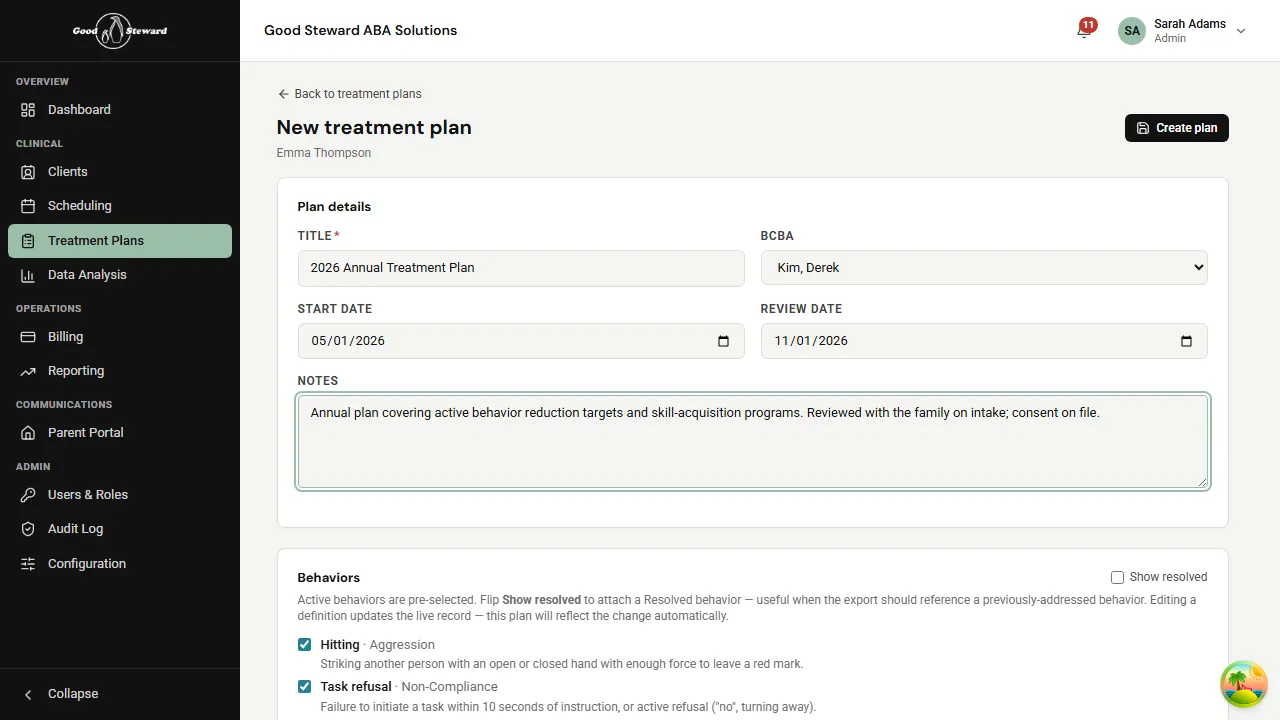Viewport: 1280px width, 720px height.
Task: Go back to treatment plans
Action: 349,93
